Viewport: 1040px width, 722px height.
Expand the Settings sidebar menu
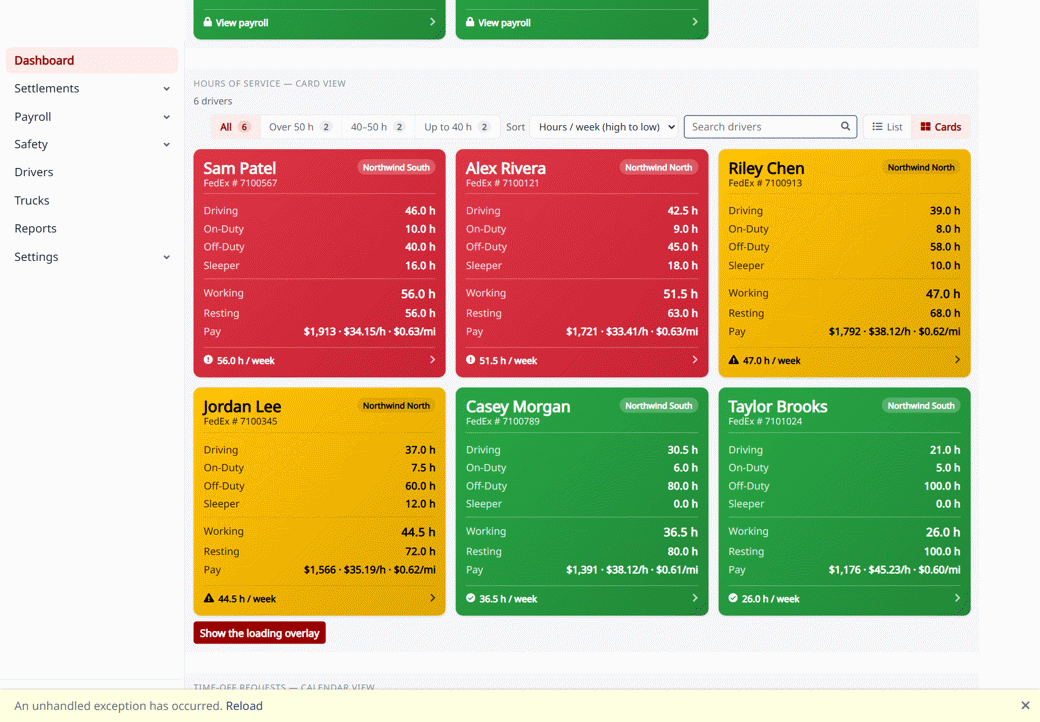92,257
